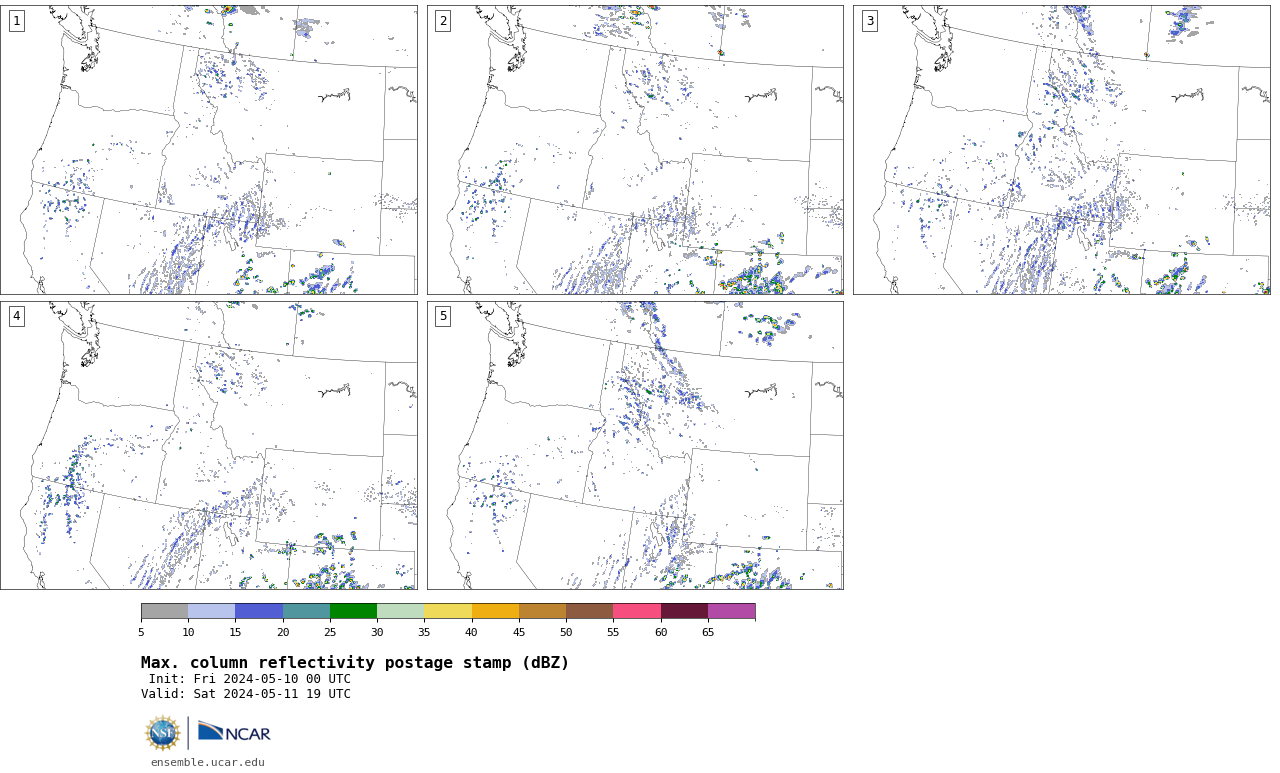Click the panel number 4 label box
Screen dimensions: 1280x773
[x=16, y=316]
